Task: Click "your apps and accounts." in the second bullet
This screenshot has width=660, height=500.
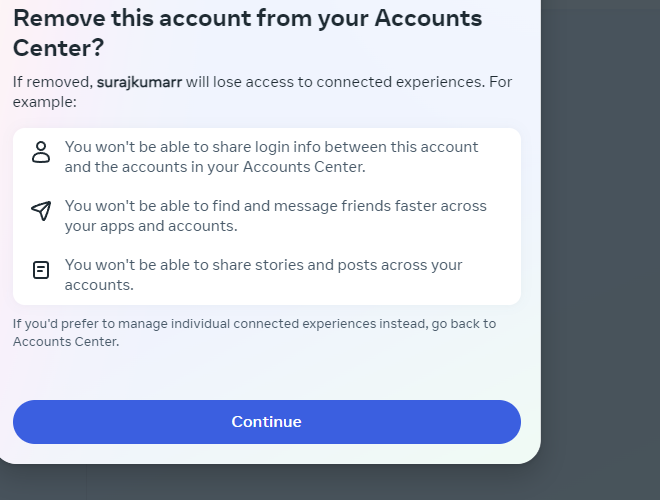Action: (x=151, y=226)
